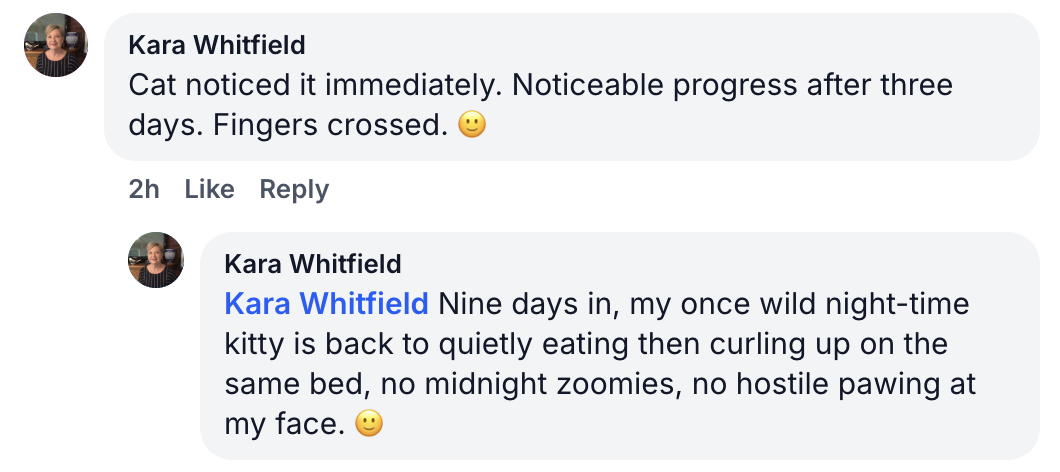Like the top comment
Image resolution: width=1060 pixels, height=472 pixels.
[210, 189]
